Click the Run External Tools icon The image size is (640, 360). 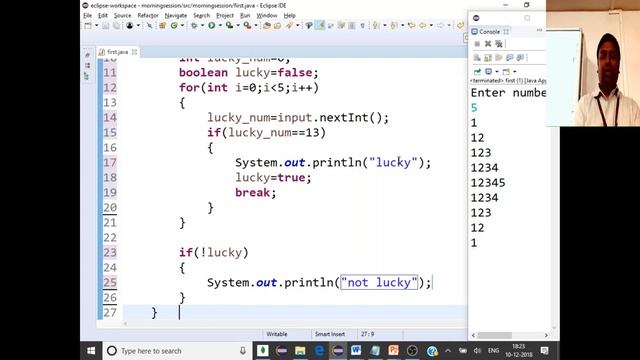[x=247, y=25]
